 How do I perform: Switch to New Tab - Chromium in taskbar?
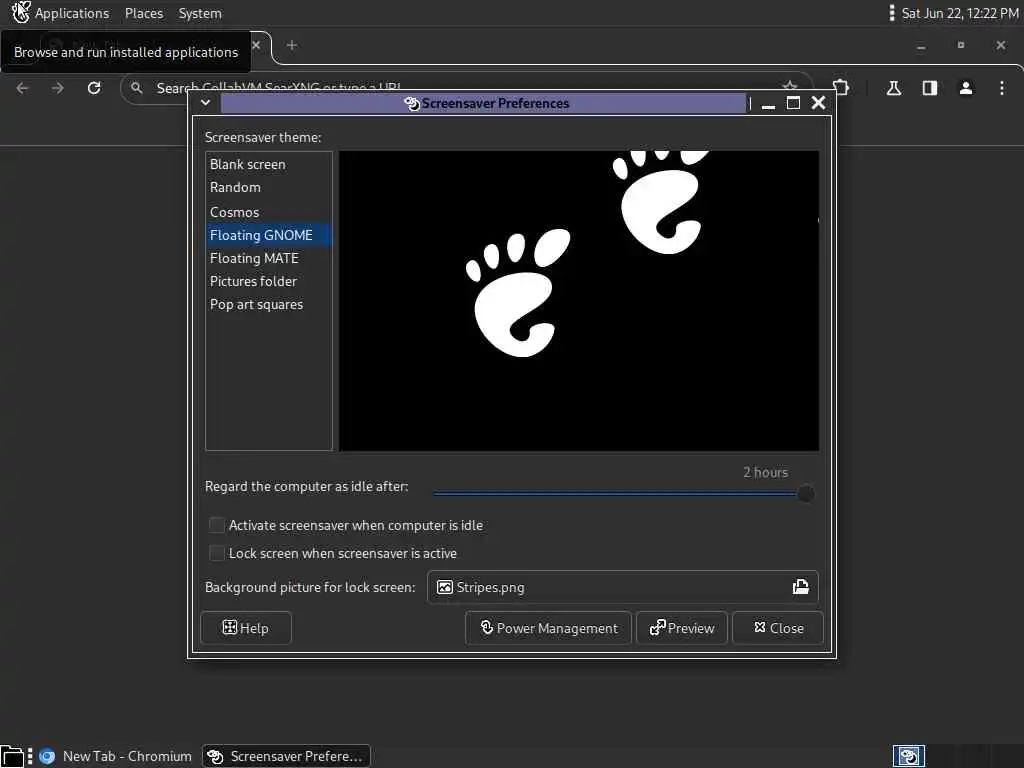(116, 756)
